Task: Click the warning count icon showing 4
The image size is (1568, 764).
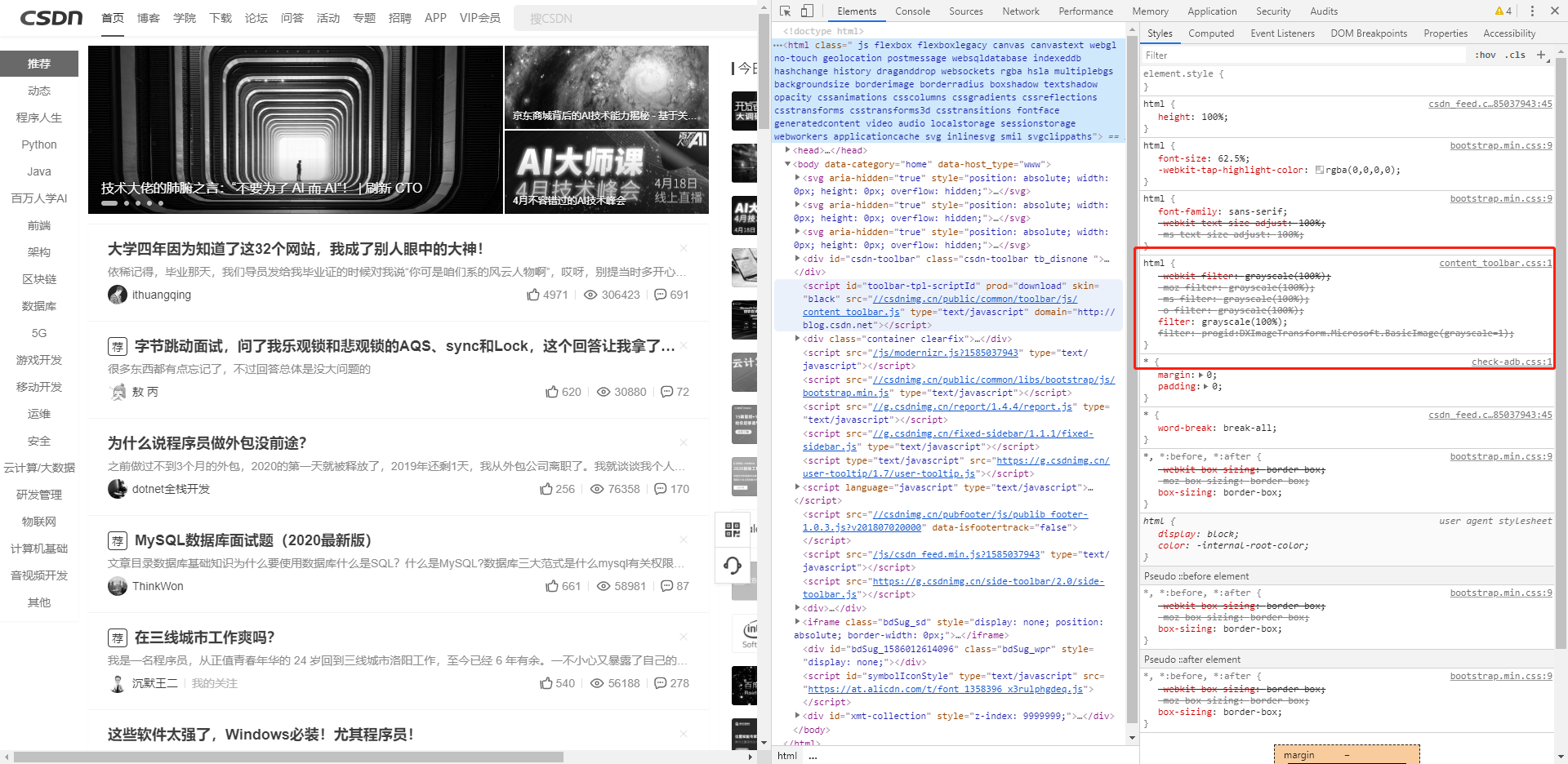Action: point(1503,11)
